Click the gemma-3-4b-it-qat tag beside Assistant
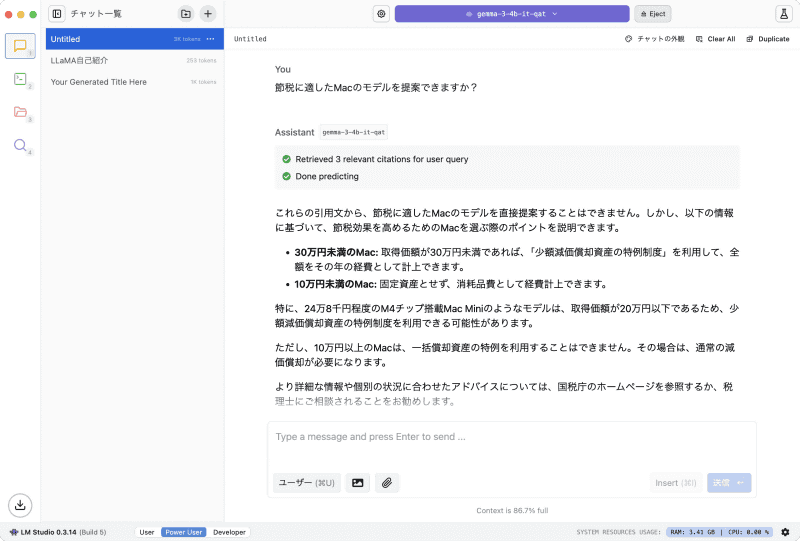Image resolution: width=800 pixels, height=541 pixels. [354, 132]
